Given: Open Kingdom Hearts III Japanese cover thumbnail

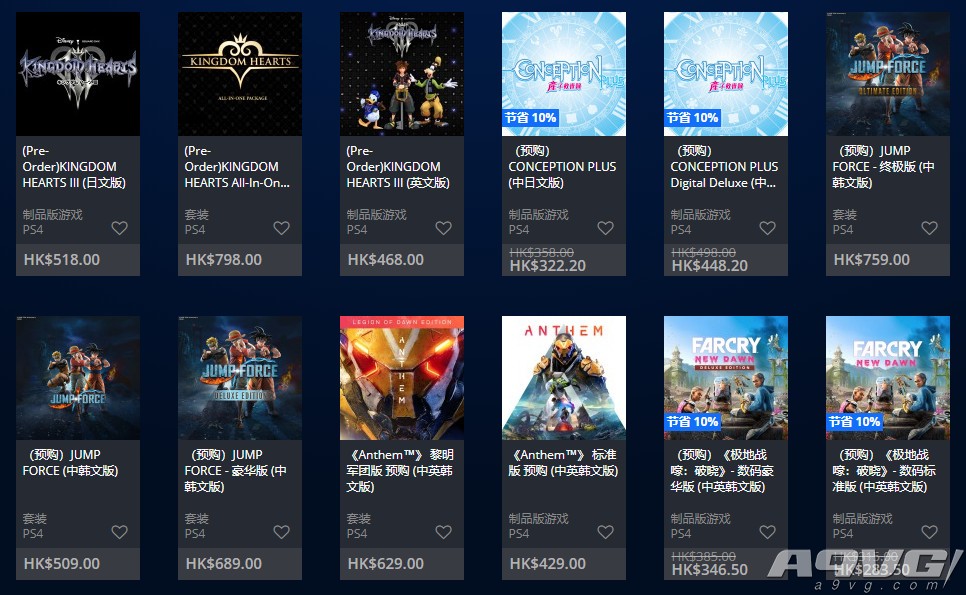Looking at the screenshot, I should 78,74.
